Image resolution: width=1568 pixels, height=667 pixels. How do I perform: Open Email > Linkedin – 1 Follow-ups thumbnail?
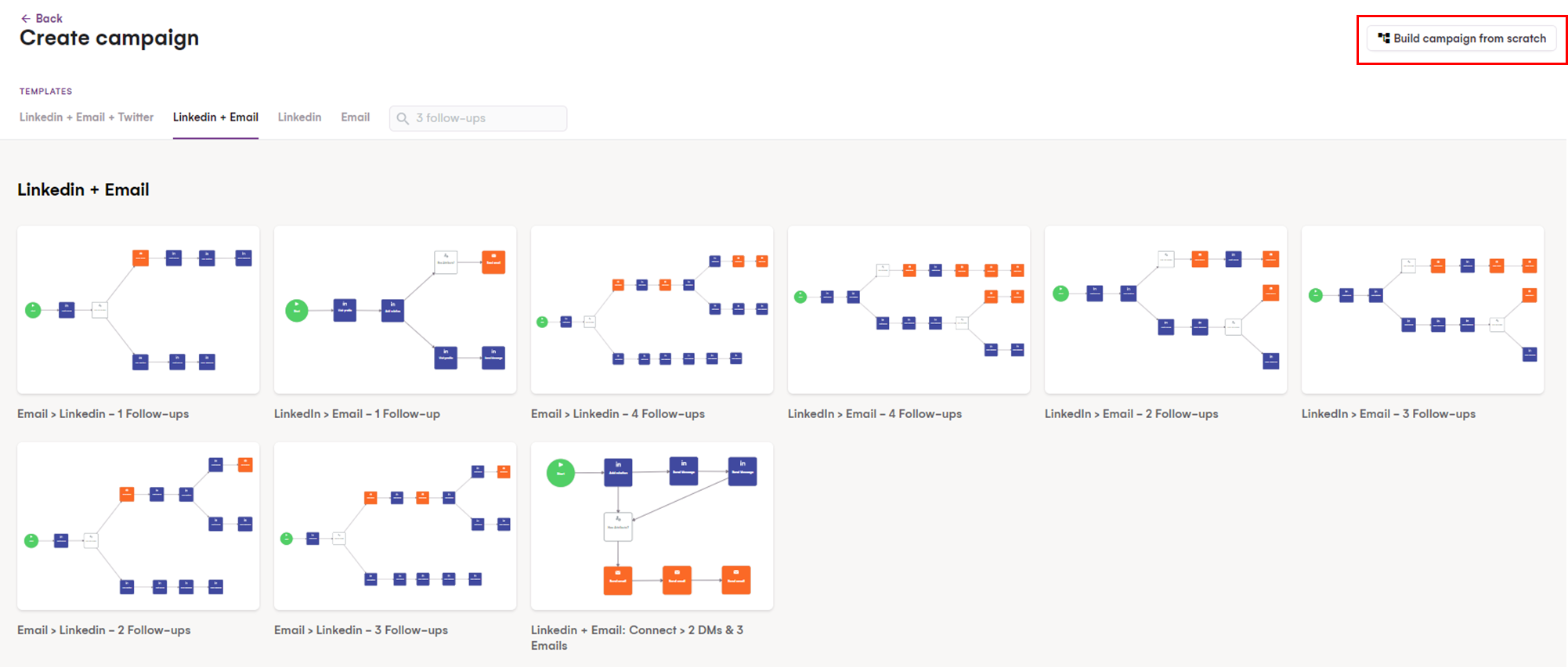coord(139,310)
